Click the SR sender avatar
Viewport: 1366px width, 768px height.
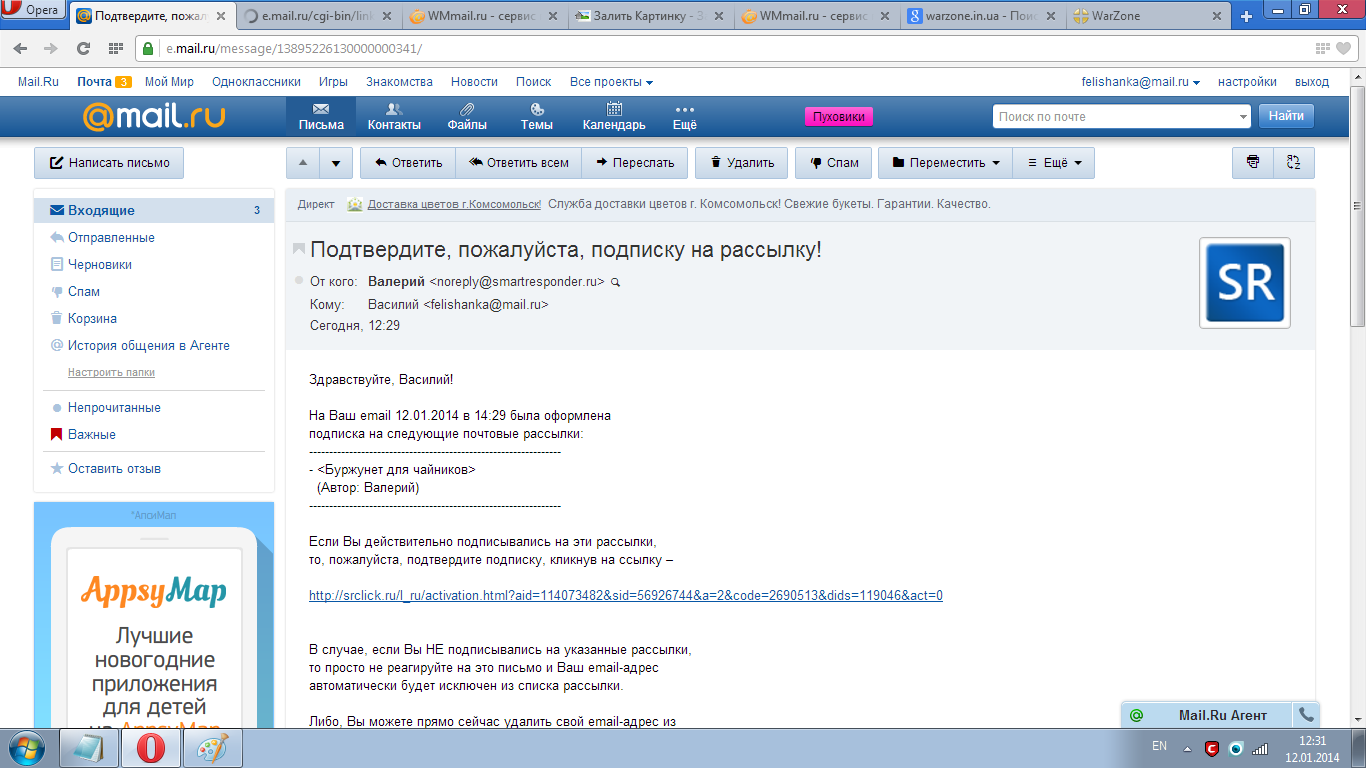click(x=1245, y=283)
